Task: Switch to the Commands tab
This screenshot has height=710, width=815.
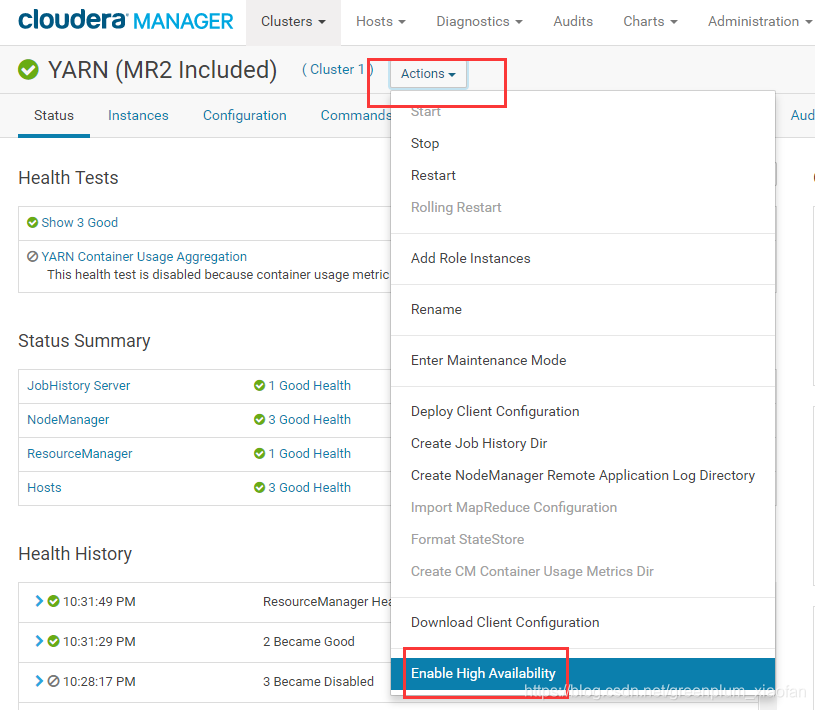Action: click(x=356, y=115)
